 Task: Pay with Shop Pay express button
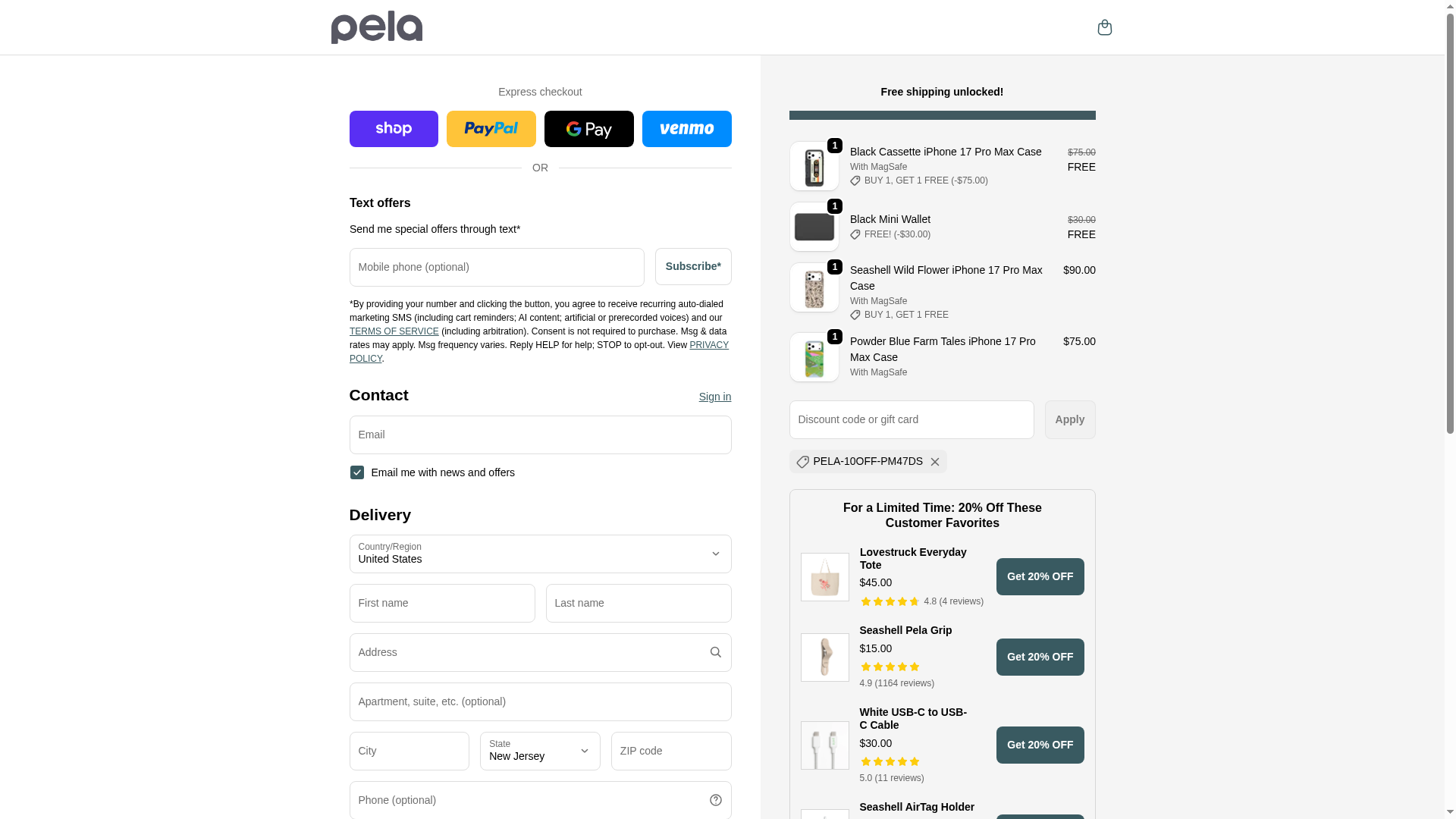pos(394,129)
